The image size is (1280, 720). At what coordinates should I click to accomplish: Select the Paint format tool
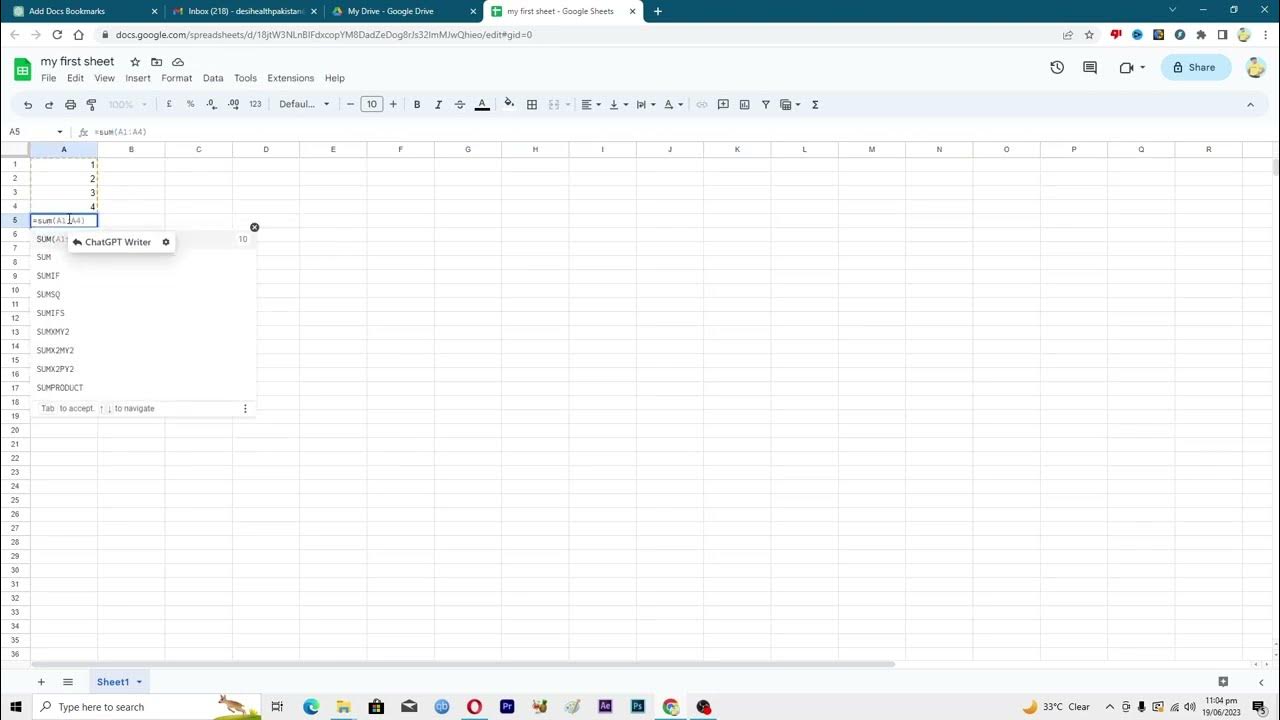click(91, 104)
